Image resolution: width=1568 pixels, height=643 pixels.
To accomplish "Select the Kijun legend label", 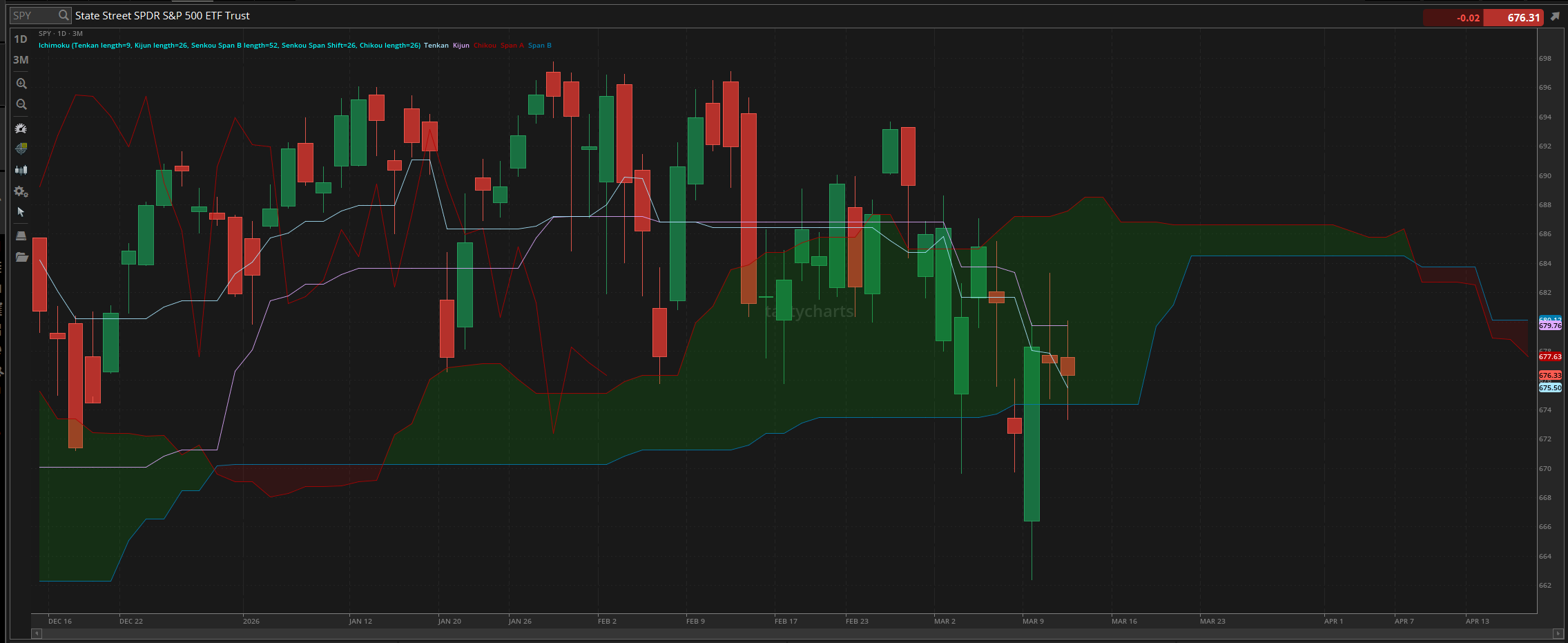I will pos(461,46).
